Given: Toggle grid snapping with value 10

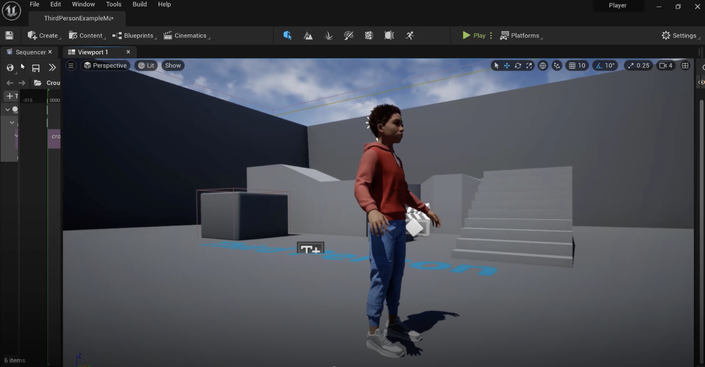Looking at the screenshot, I should pos(577,66).
